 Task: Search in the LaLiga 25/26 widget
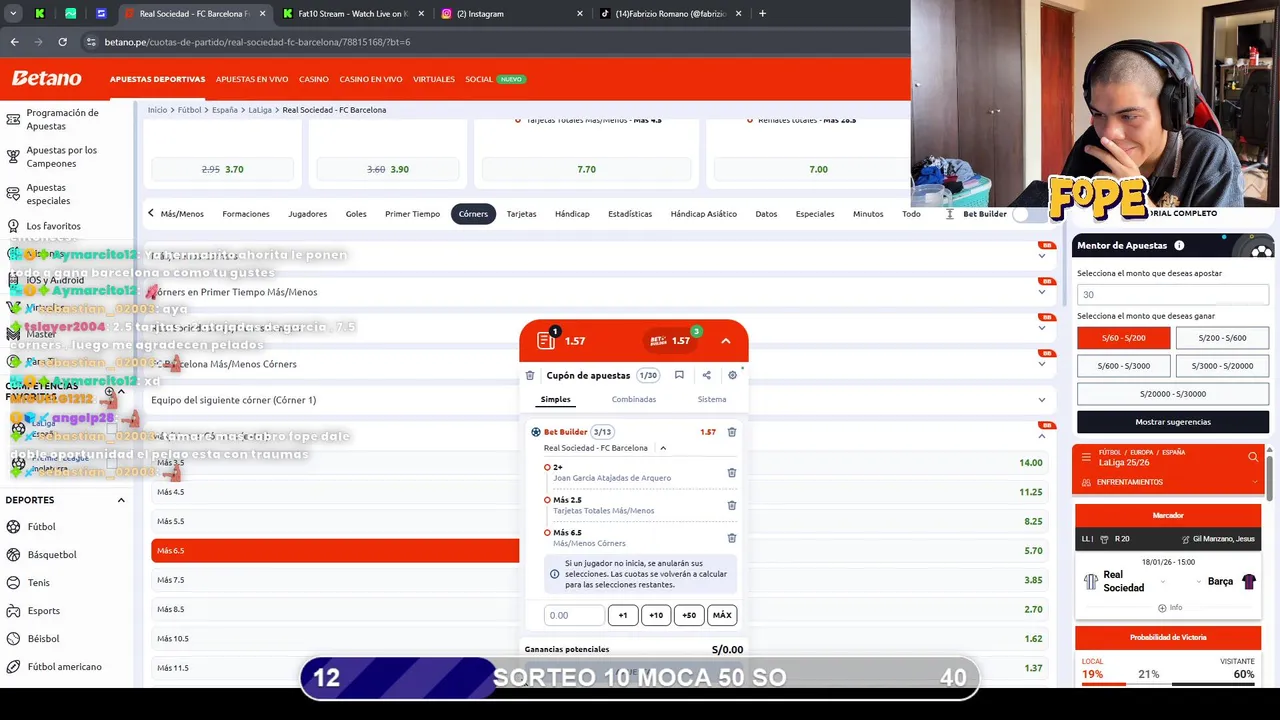(x=1253, y=457)
